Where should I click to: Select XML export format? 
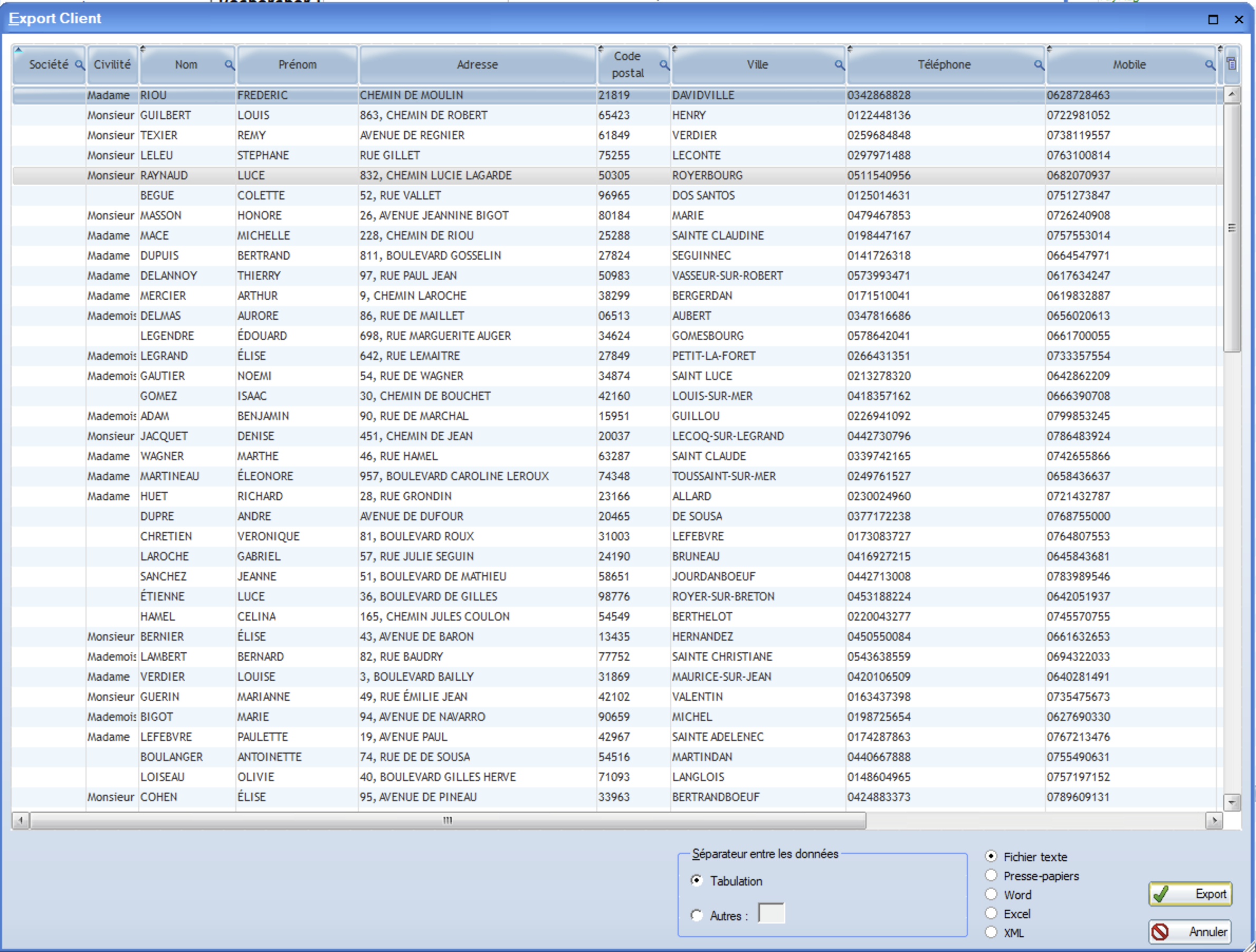[x=991, y=932]
